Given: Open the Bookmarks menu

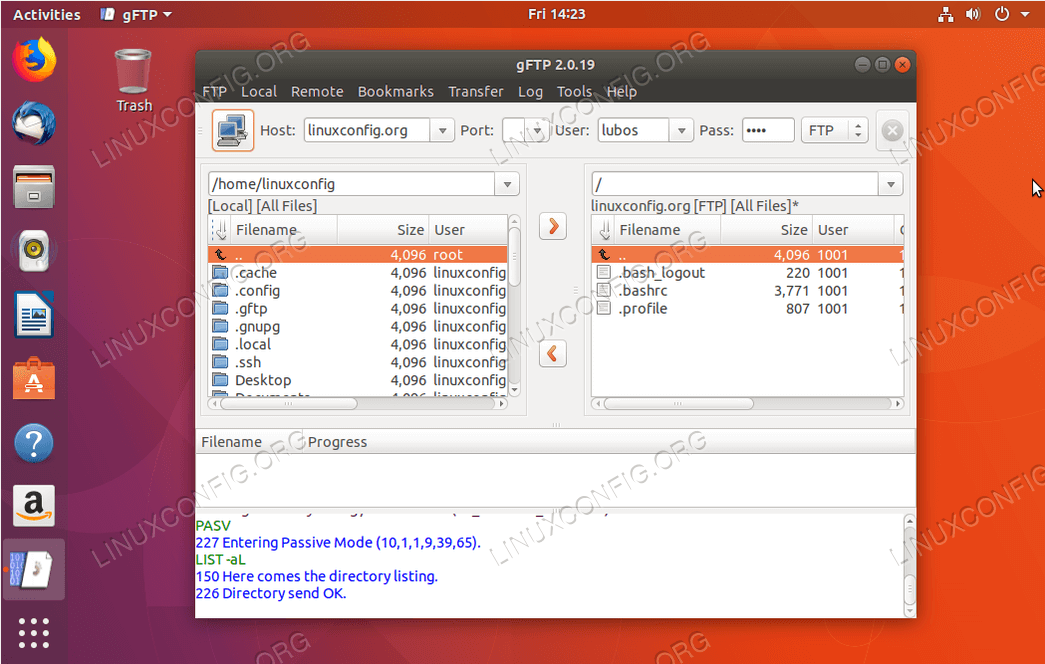Looking at the screenshot, I should [396, 91].
